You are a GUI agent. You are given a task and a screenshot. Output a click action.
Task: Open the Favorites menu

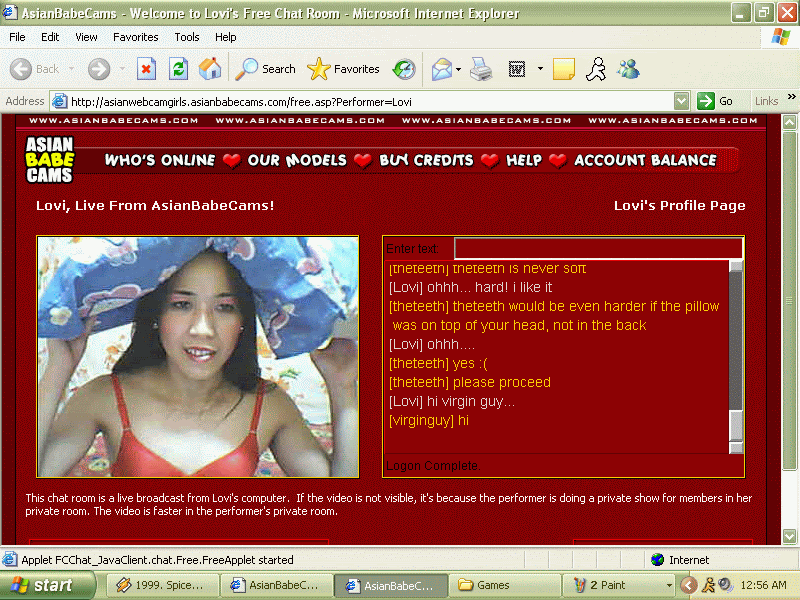135,37
